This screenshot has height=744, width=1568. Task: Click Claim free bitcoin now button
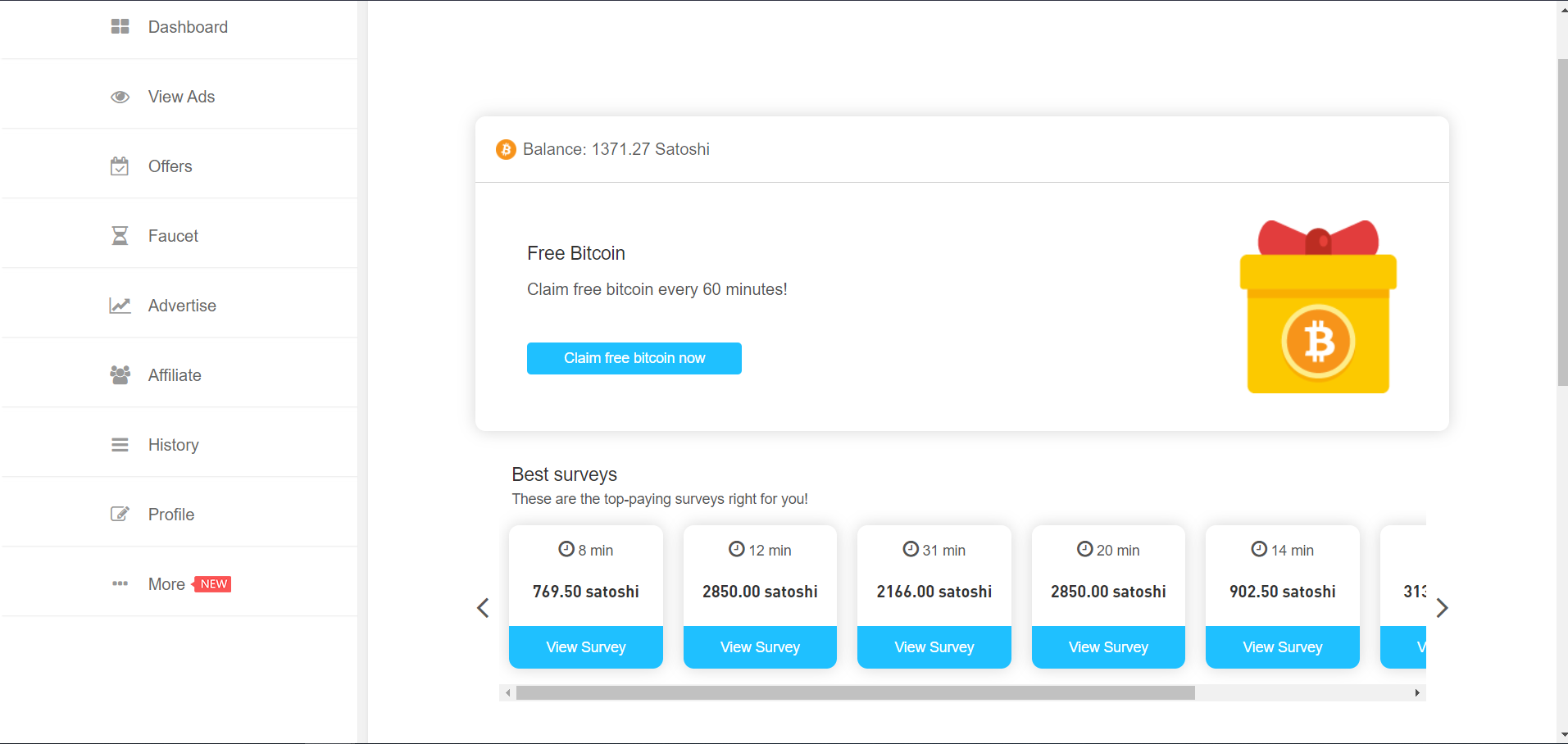point(634,358)
